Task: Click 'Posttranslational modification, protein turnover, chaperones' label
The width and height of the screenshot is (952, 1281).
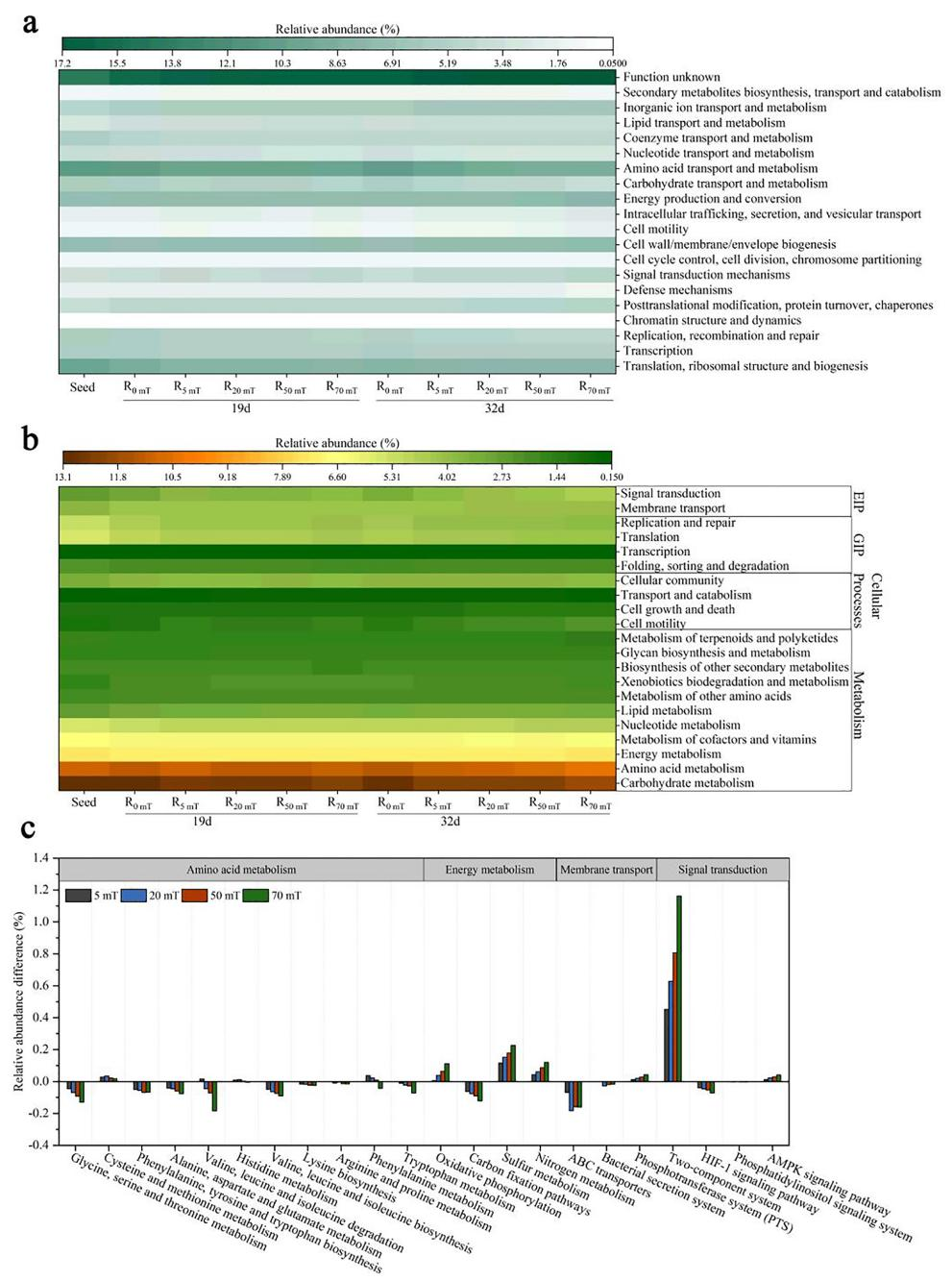Action: 778,306
